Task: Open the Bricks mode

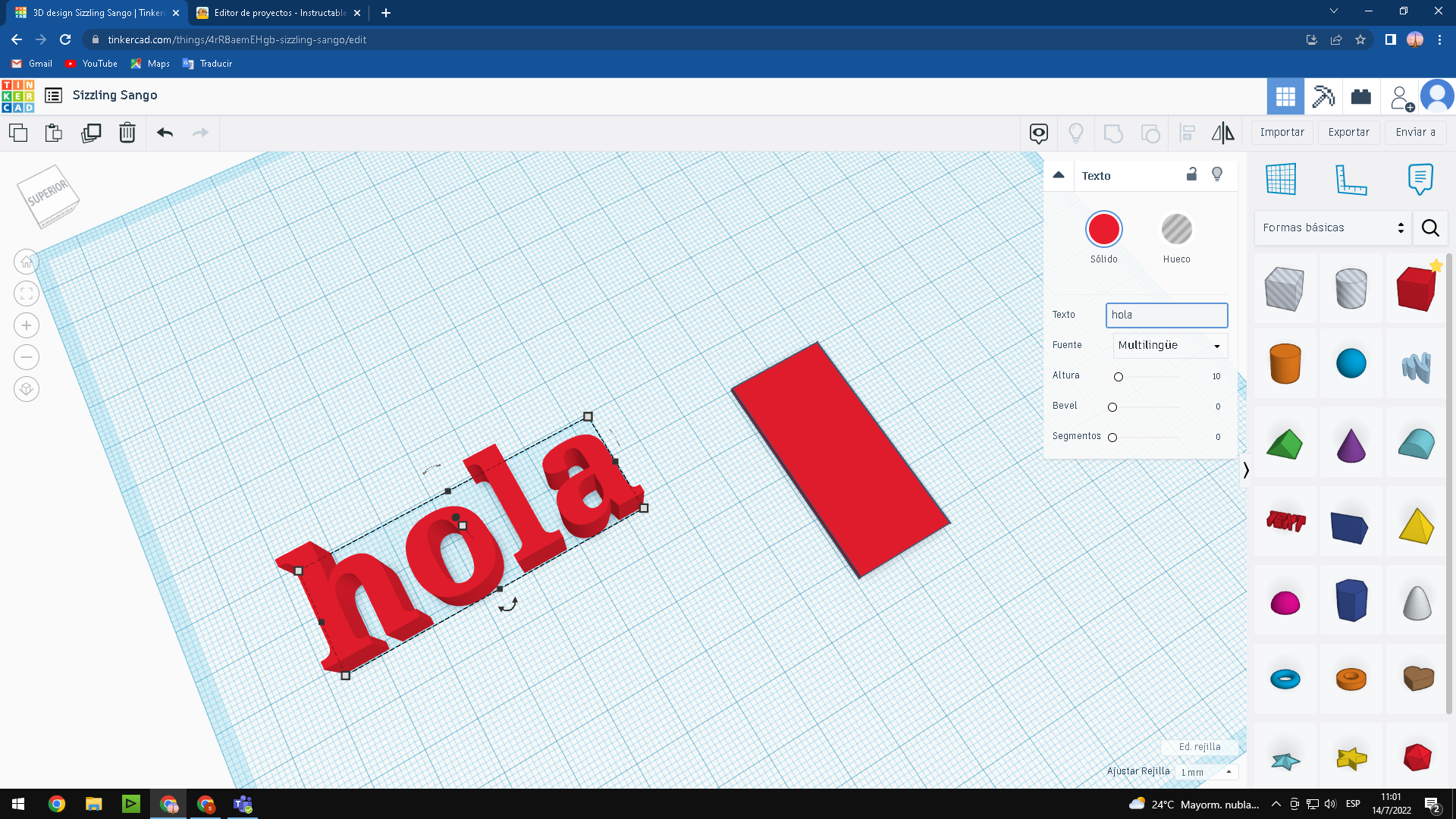Action: 1361,96
